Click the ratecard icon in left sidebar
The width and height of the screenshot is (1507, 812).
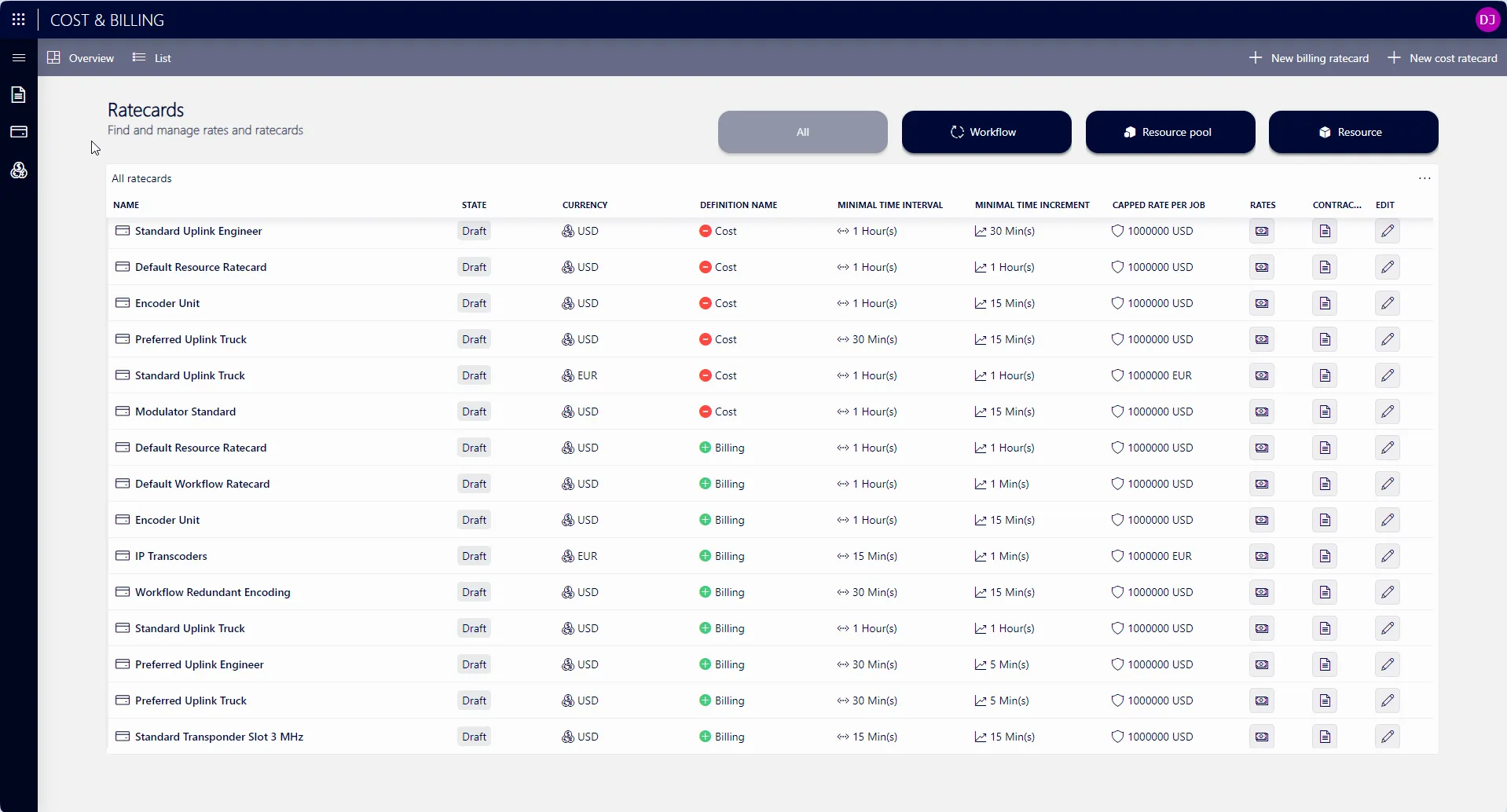click(19, 132)
